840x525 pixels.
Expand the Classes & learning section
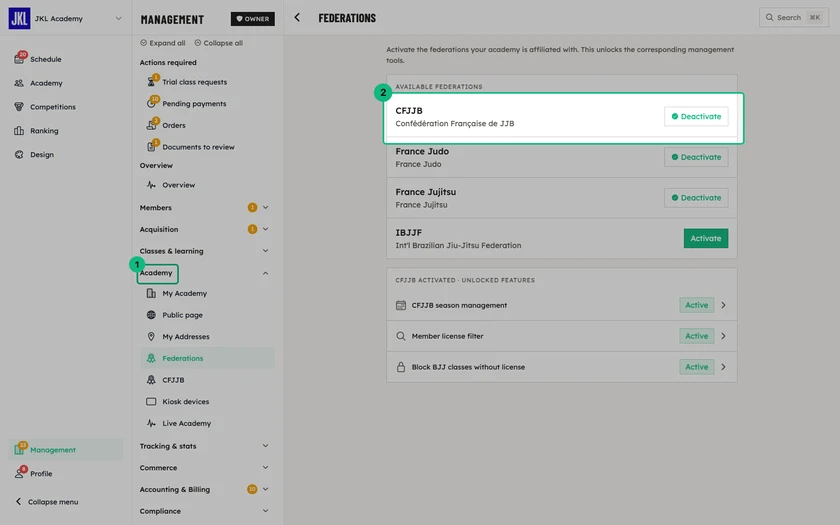click(x=265, y=251)
